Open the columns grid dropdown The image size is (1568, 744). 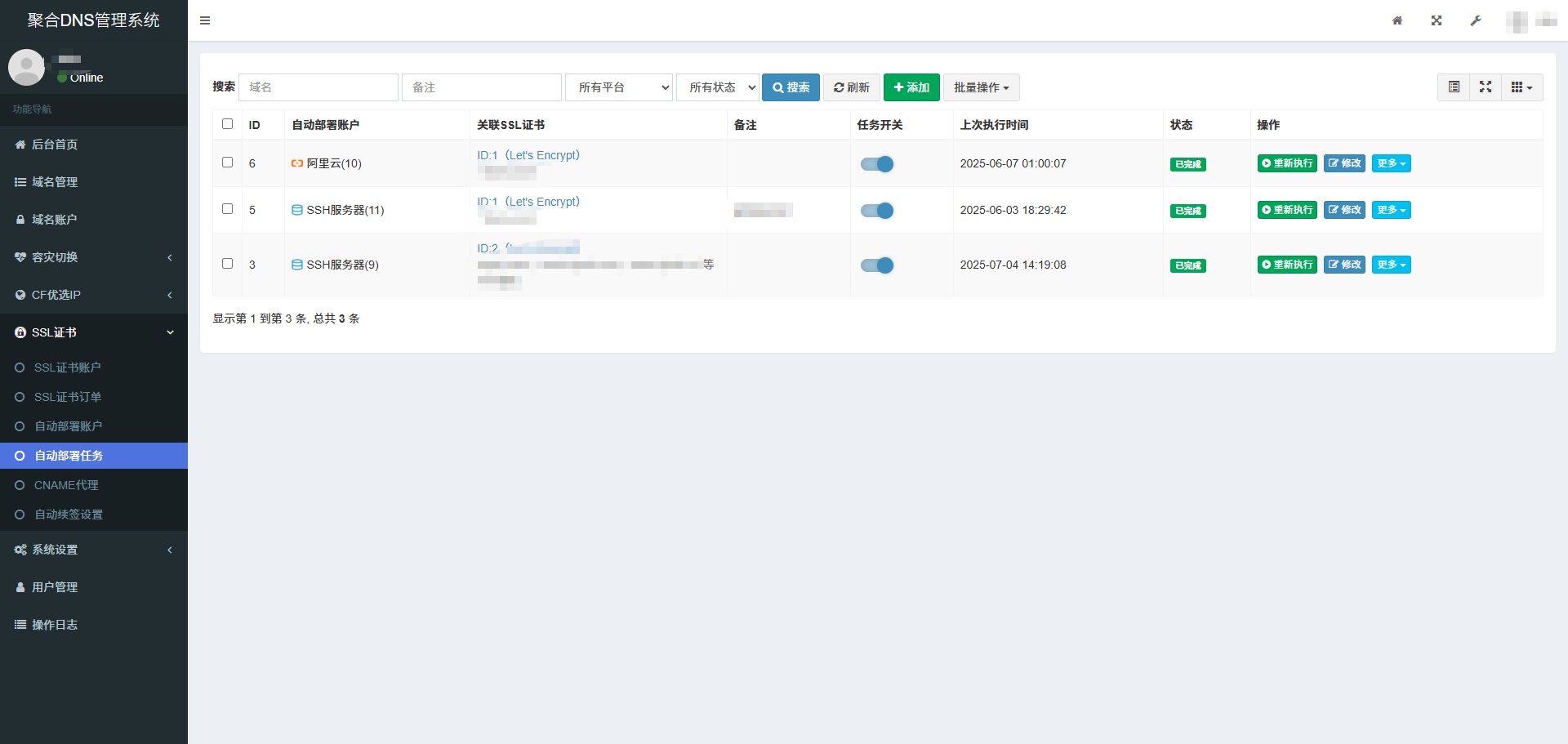pos(1521,87)
